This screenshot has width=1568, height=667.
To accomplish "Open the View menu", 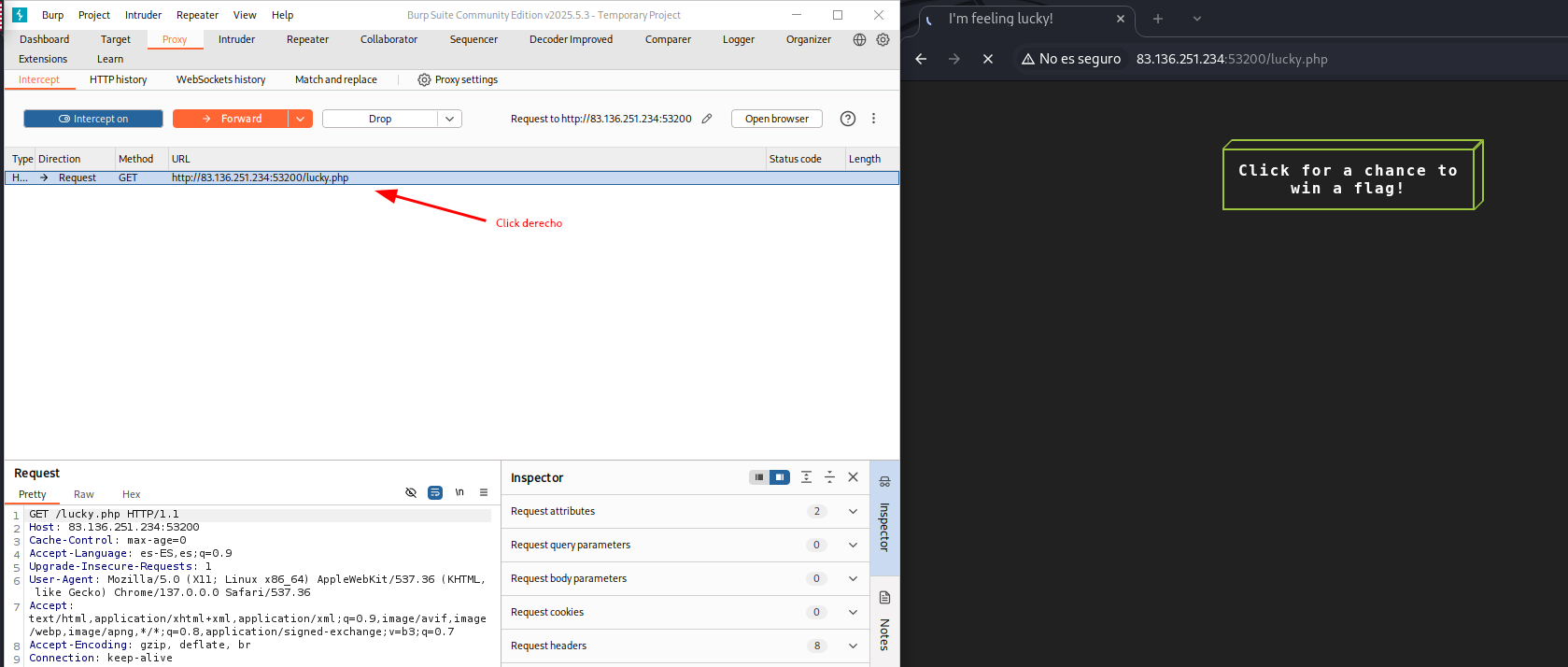I will pyautogui.click(x=245, y=15).
